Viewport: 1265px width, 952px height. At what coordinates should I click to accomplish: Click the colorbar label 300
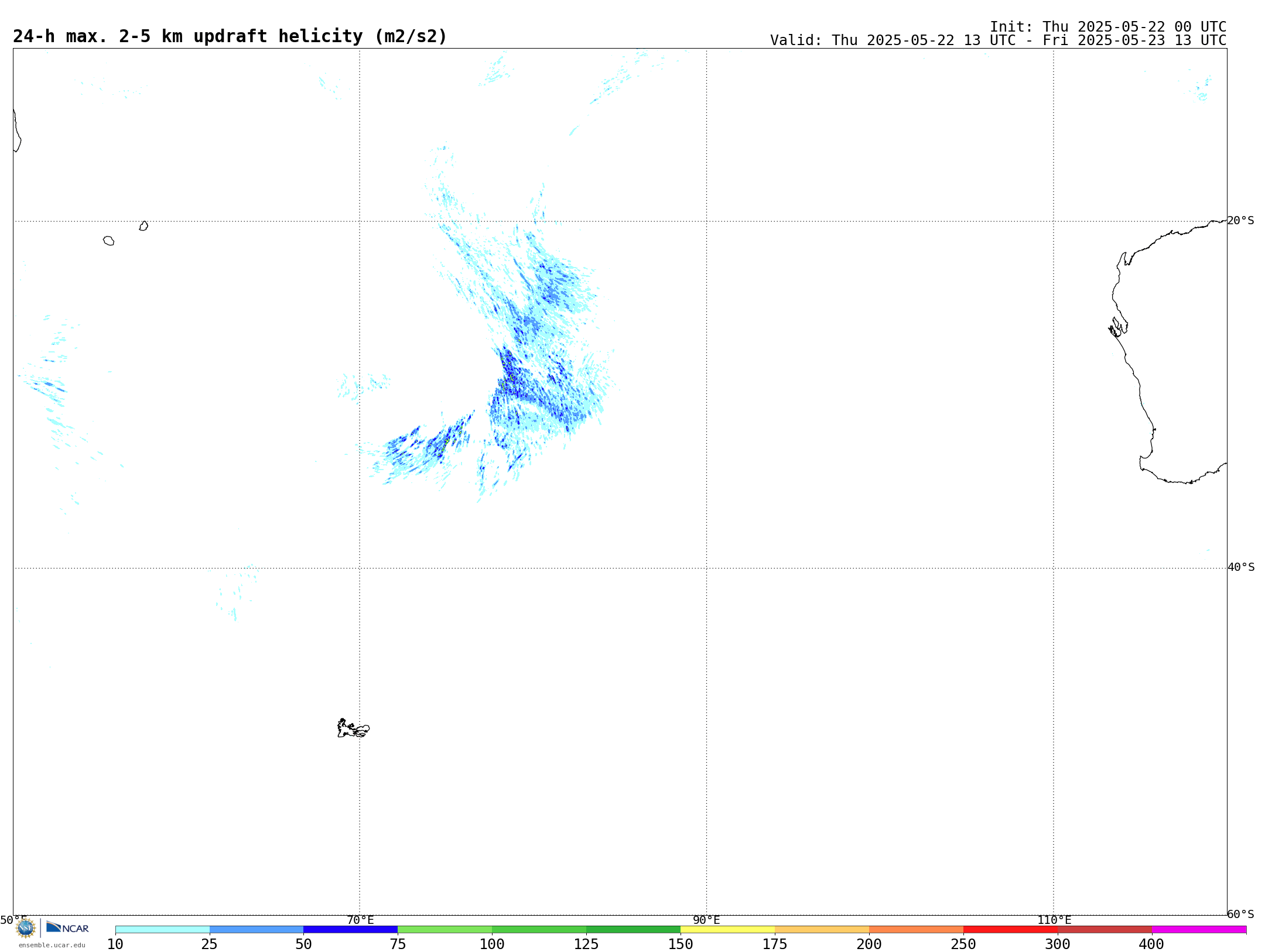pyautogui.click(x=1058, y=944)
